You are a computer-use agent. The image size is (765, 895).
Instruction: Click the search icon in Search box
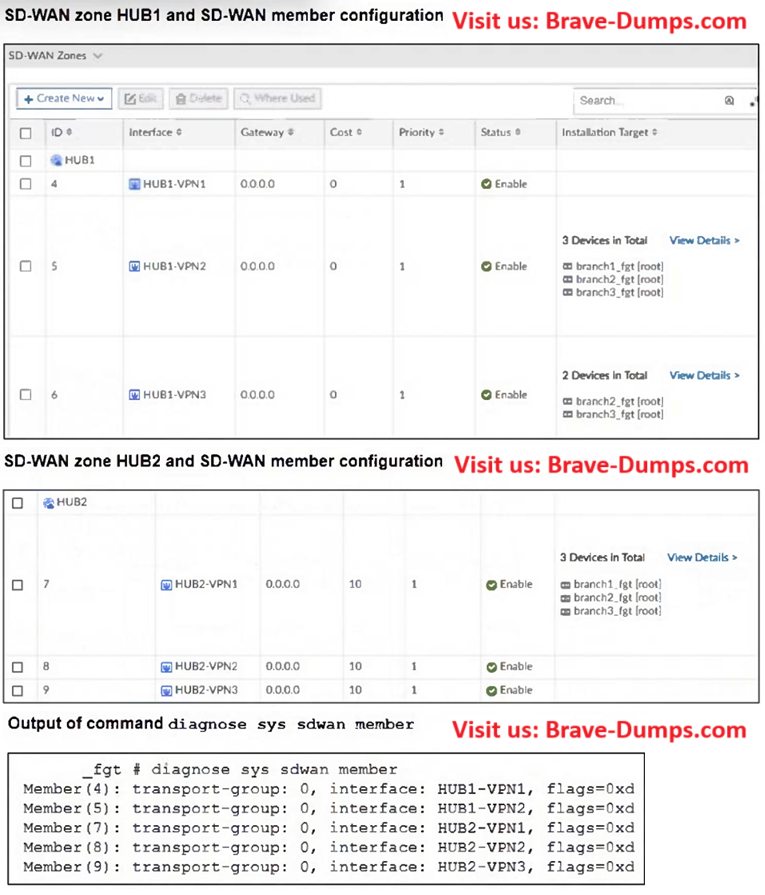coord(729,101)
